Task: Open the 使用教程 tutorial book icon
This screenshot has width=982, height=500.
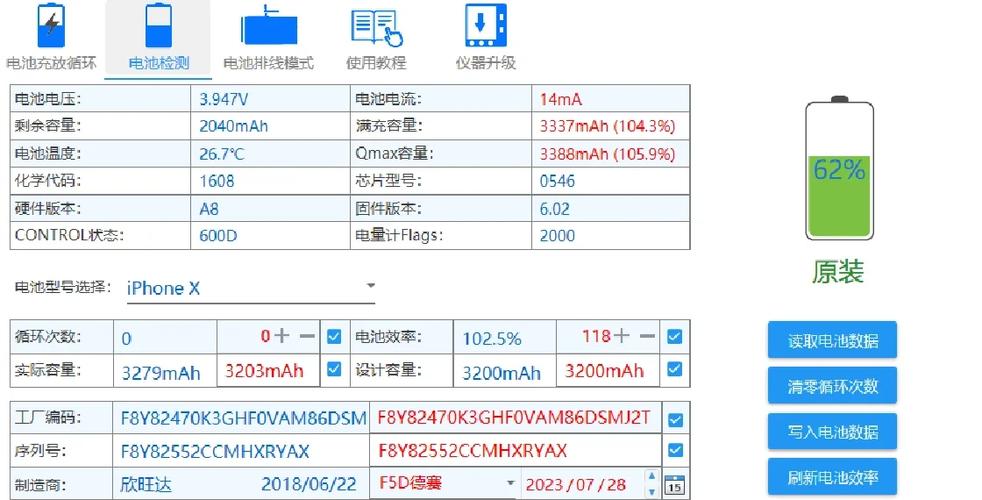Action: tap(376, 28)
